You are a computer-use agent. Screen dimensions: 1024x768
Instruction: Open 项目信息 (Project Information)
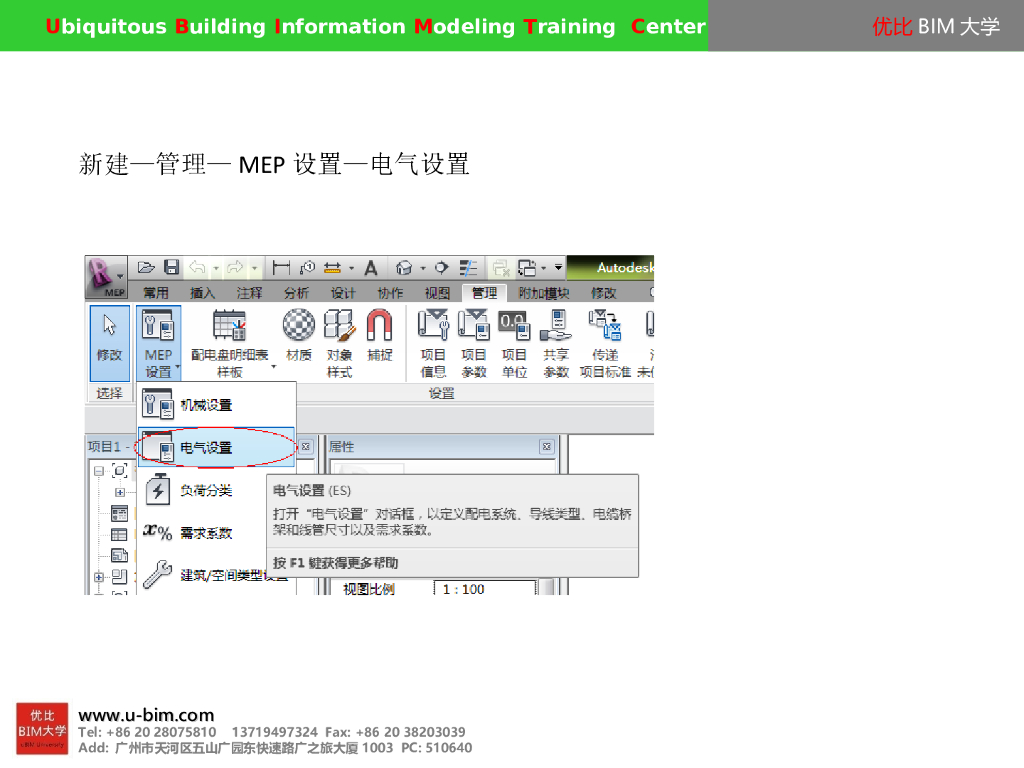433,338
